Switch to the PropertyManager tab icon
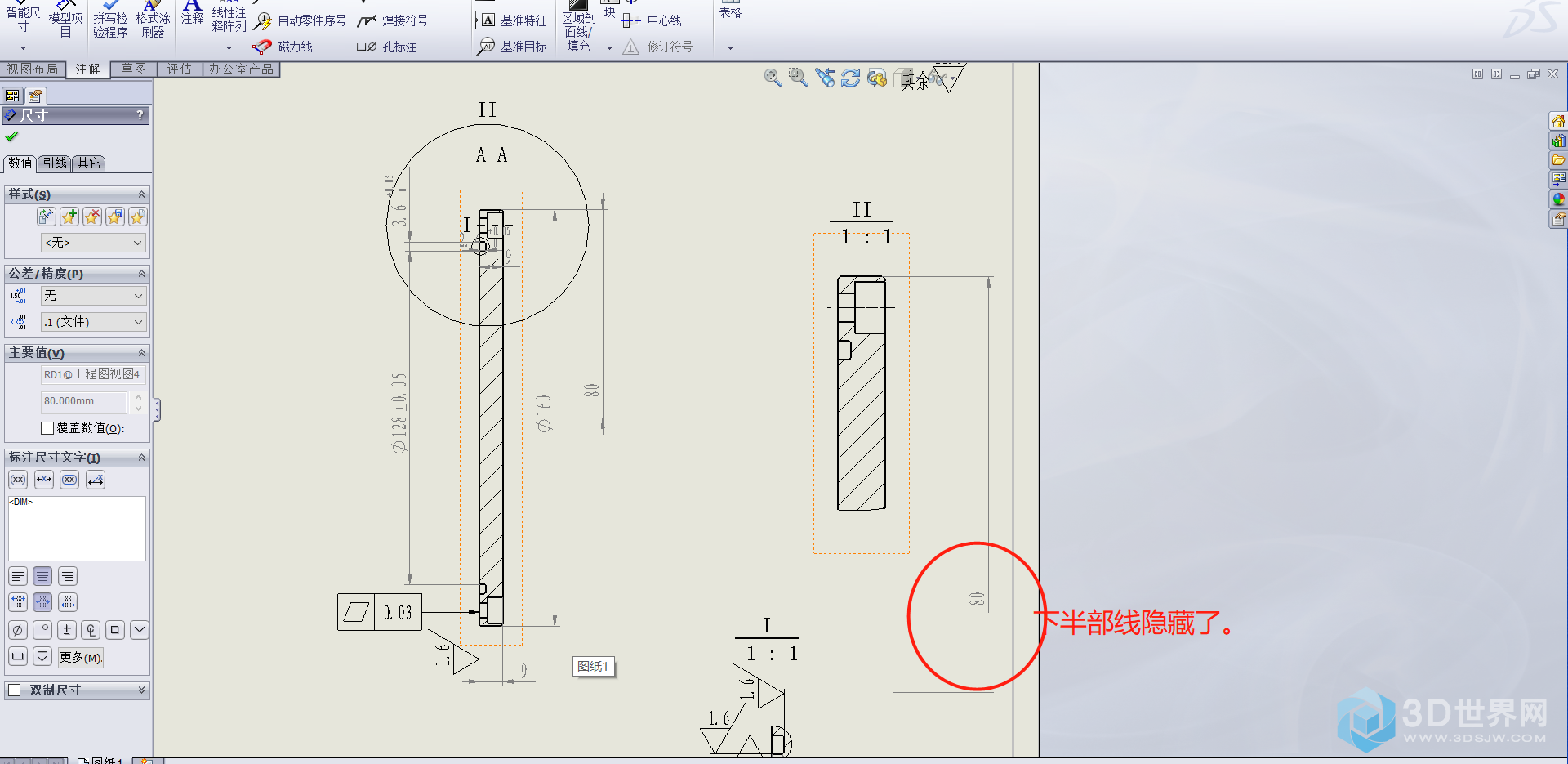1568x764 pixels. pos(35,96)
